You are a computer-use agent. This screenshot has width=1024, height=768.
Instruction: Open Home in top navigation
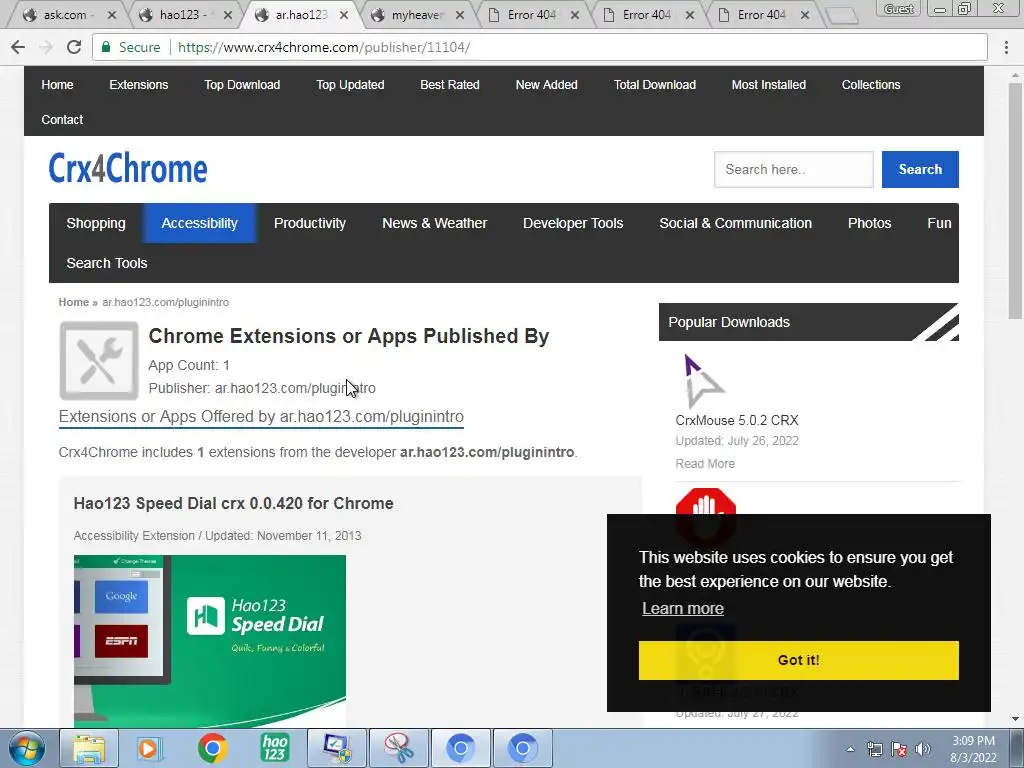tap(57, 85)
